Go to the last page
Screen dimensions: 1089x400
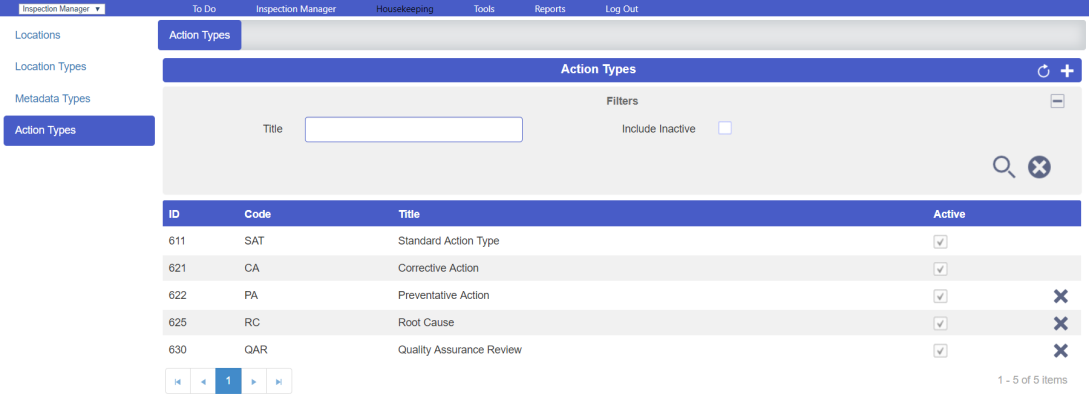[279, 381]
